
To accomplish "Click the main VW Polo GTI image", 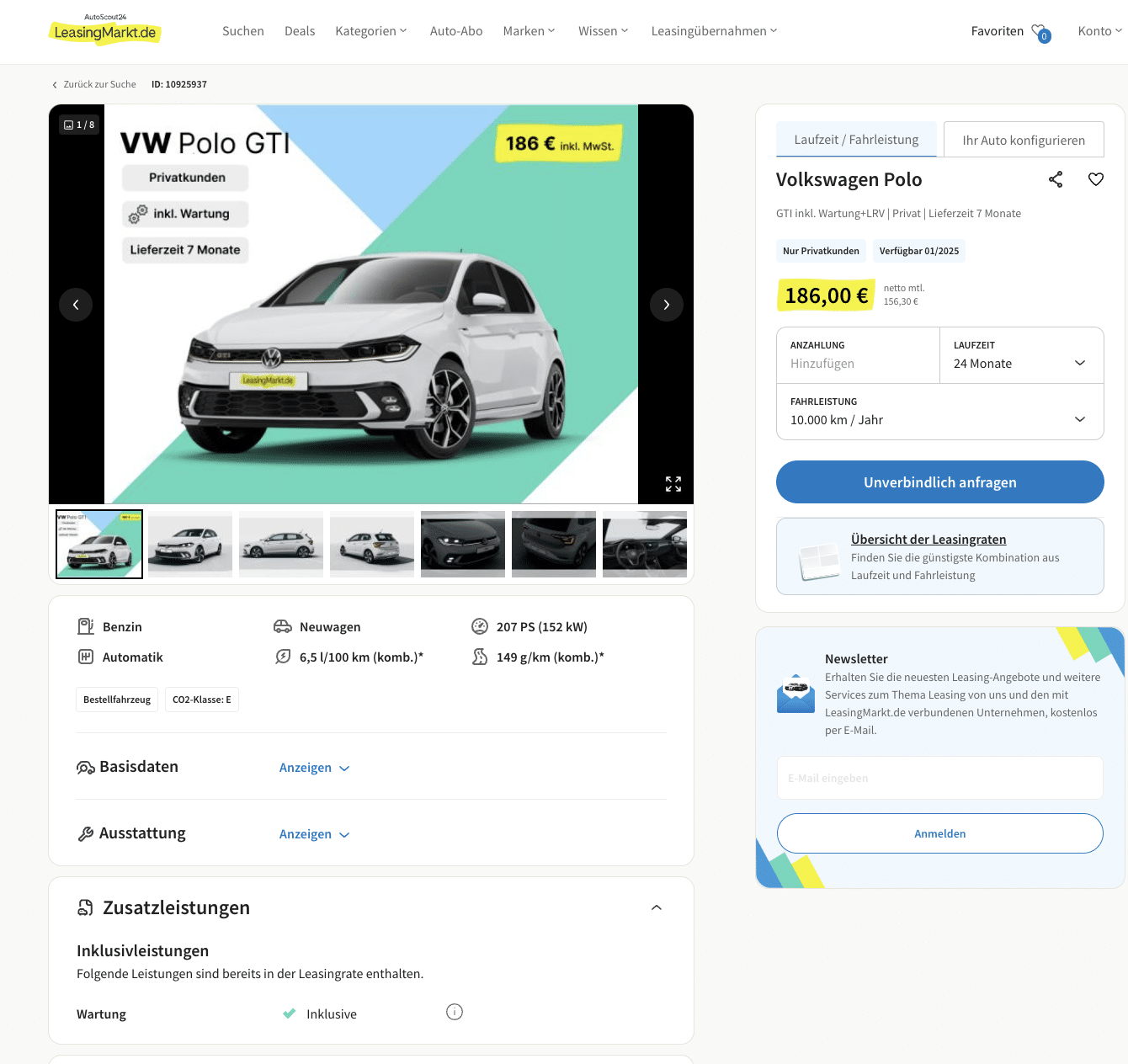I will tap(371, 304).
